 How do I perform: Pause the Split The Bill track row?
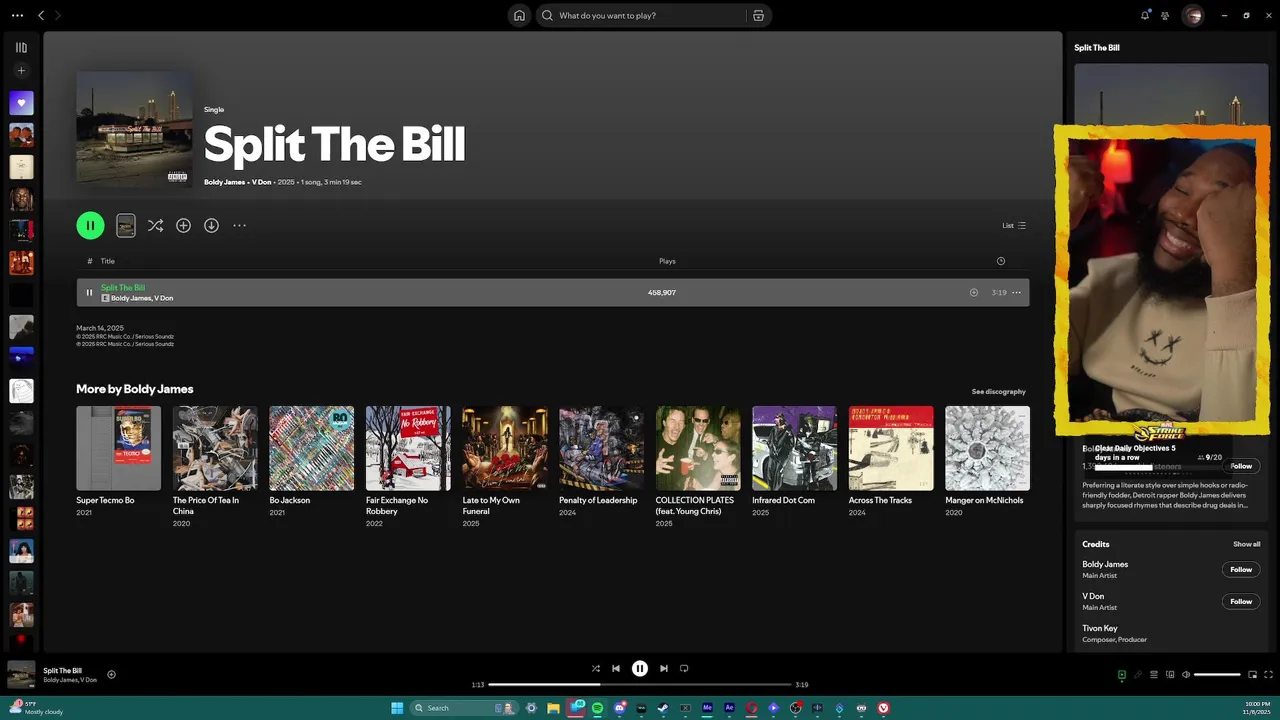pyautogui.click(x=89, y=293)
